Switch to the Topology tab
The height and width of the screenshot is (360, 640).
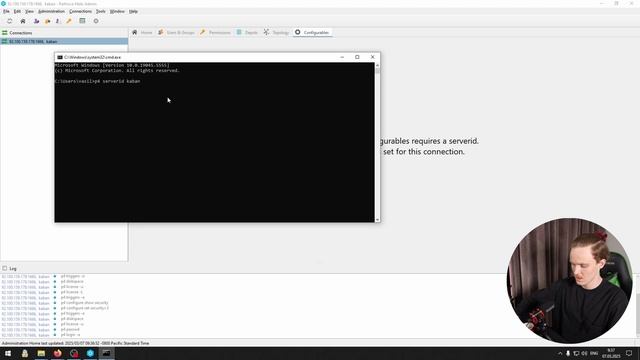coord(276,32)
